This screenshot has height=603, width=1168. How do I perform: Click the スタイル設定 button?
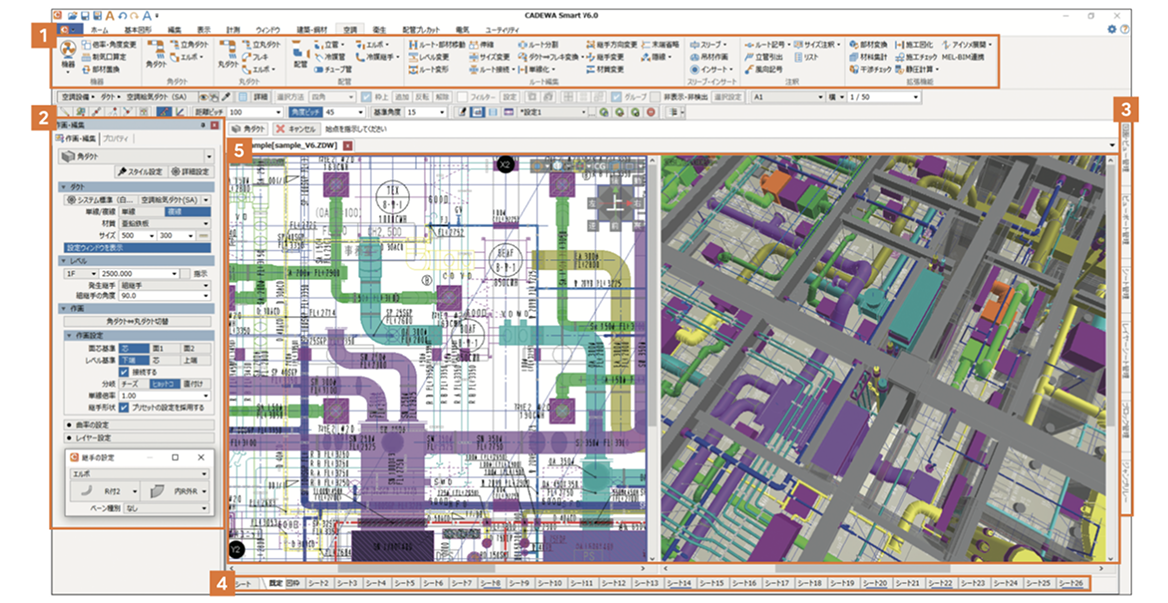click(139, 172)
